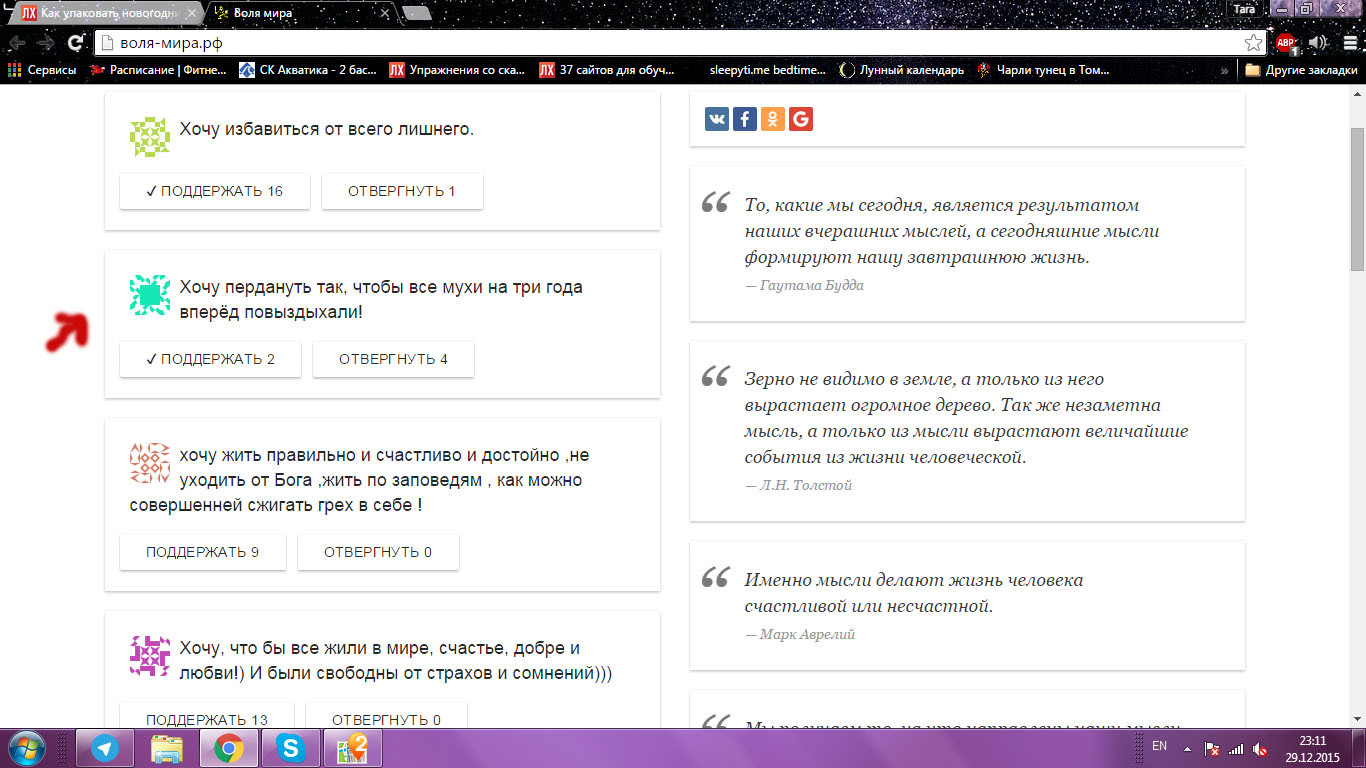Open the Лунный календарь bookmark
The width and height of the screenshot is (1366, 768).
coord(901,70)
